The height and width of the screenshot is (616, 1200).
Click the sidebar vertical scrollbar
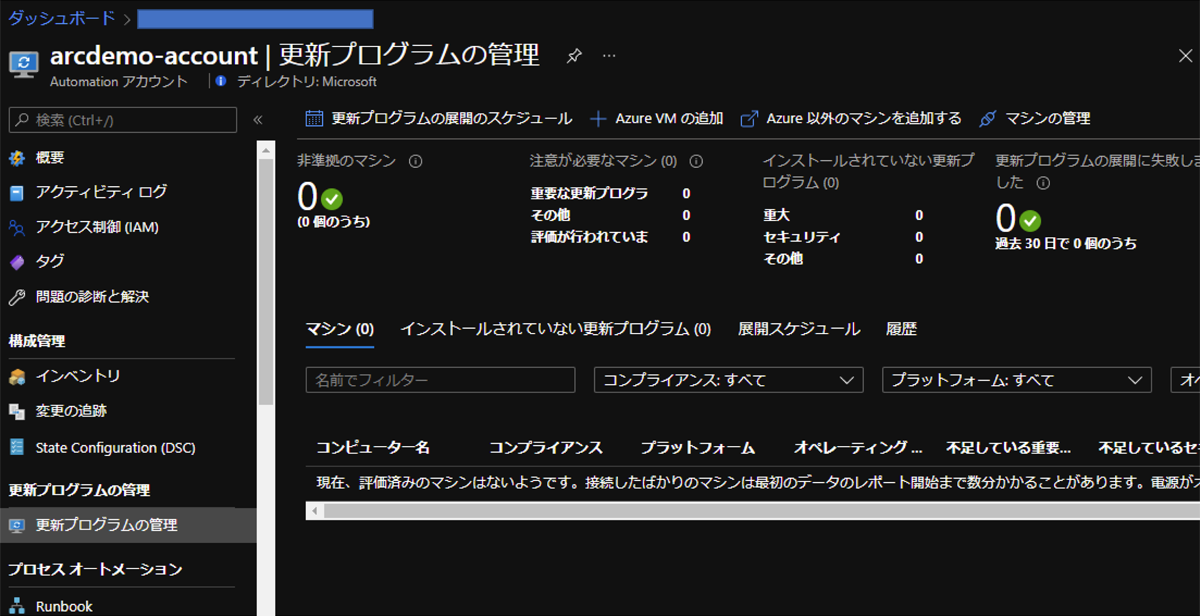coord(265,280)
